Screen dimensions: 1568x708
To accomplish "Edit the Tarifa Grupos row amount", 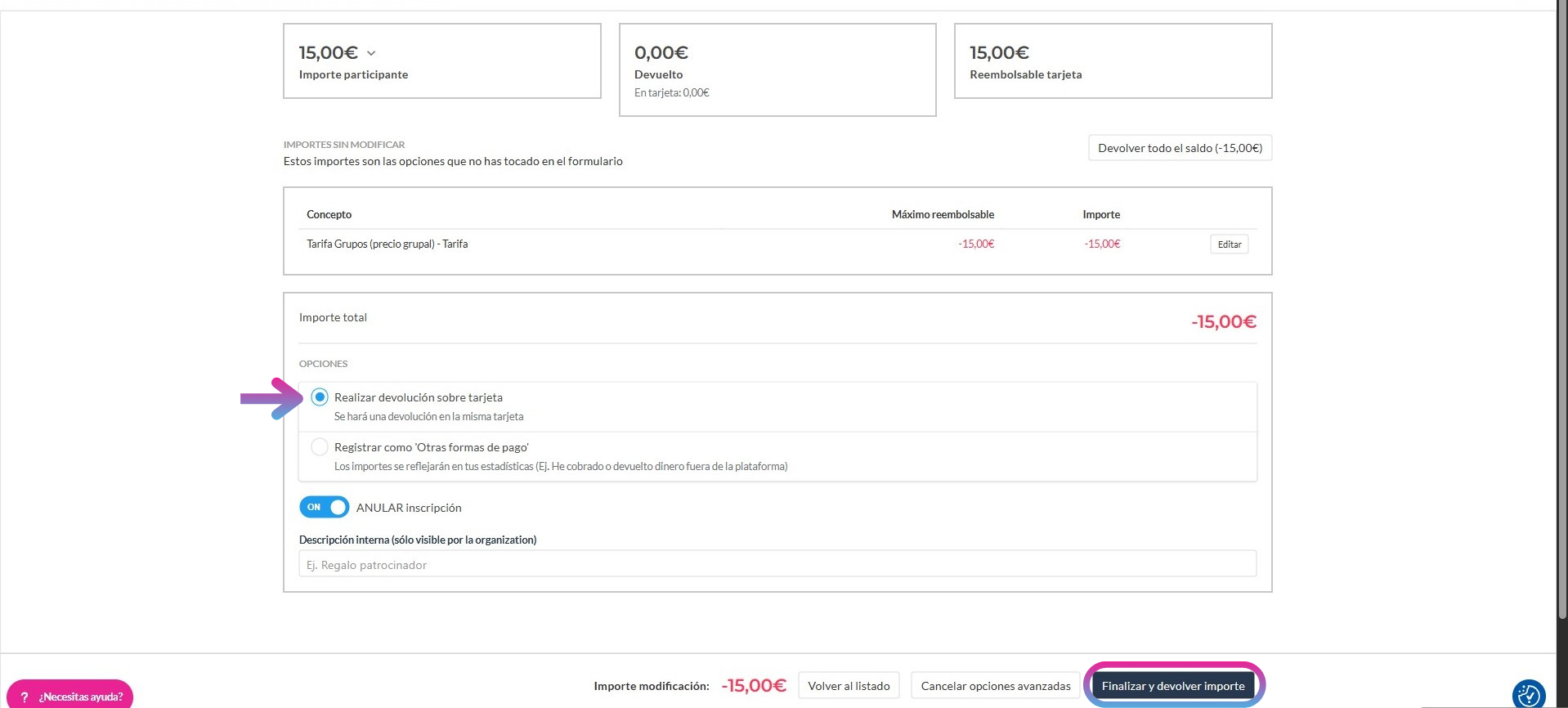I will [x=1229, y=244].
